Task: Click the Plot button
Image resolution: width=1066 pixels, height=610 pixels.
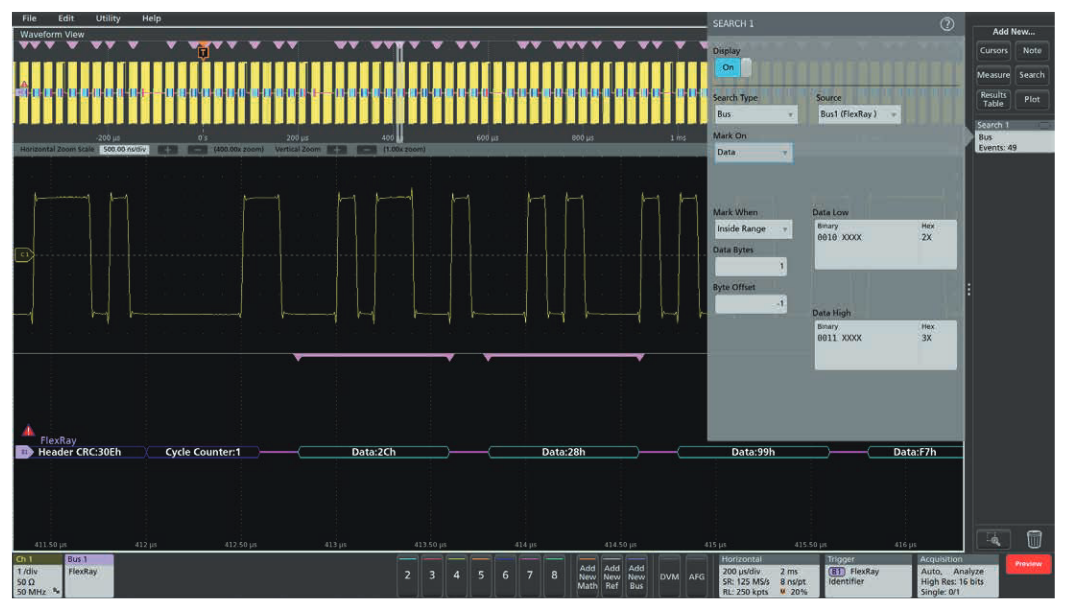Action: pos(1032,99)
